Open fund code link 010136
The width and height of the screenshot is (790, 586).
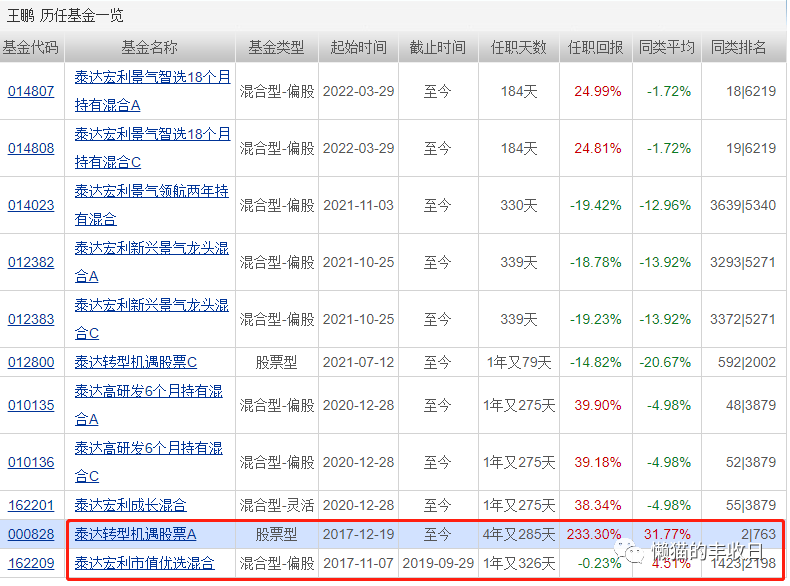coord(31,462)
